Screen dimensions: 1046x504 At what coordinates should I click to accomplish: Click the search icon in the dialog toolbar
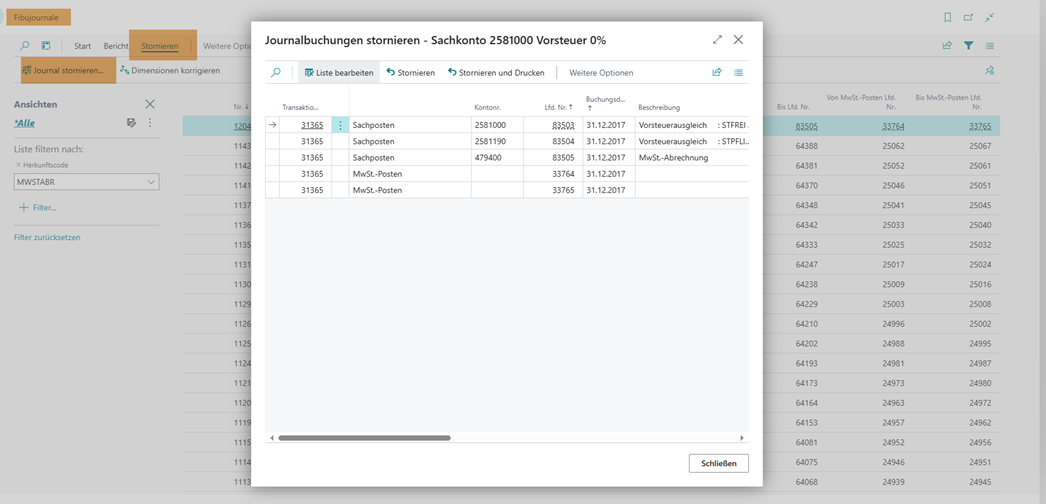(276, 73)
